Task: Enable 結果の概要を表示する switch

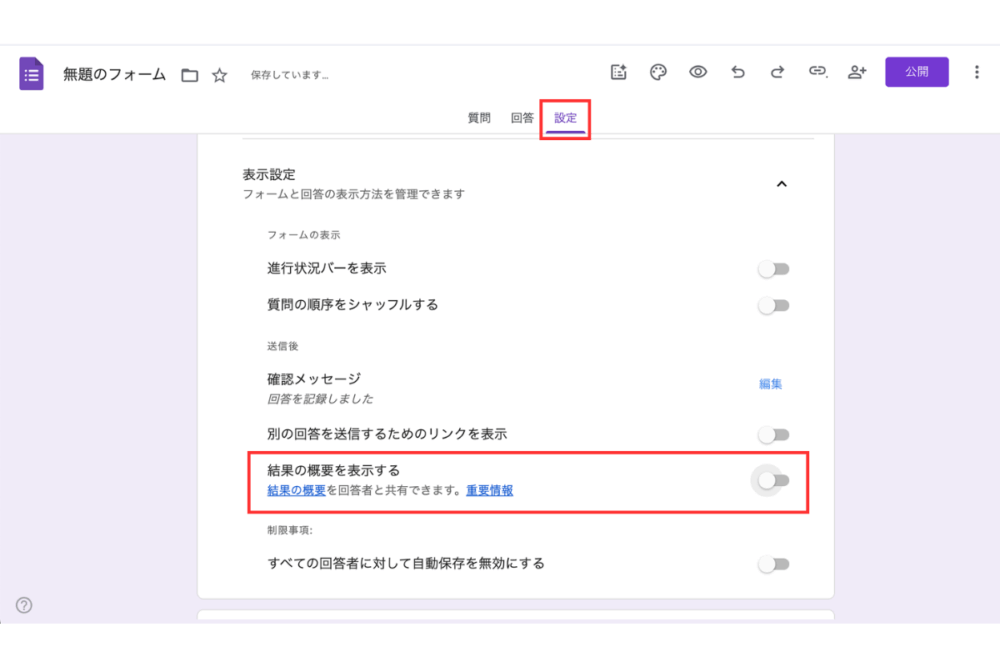Action: (x=773, y=480)
